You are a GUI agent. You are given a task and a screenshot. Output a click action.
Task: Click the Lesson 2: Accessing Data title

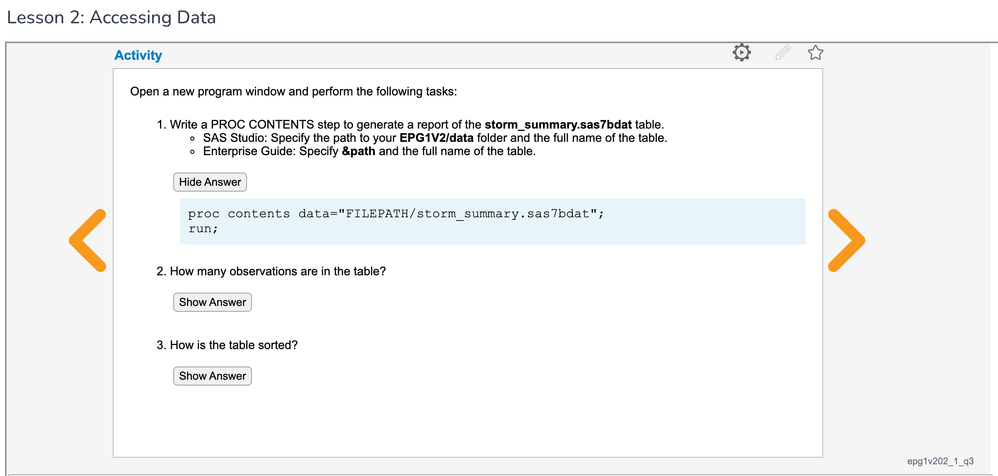click(x=111, y=18)
